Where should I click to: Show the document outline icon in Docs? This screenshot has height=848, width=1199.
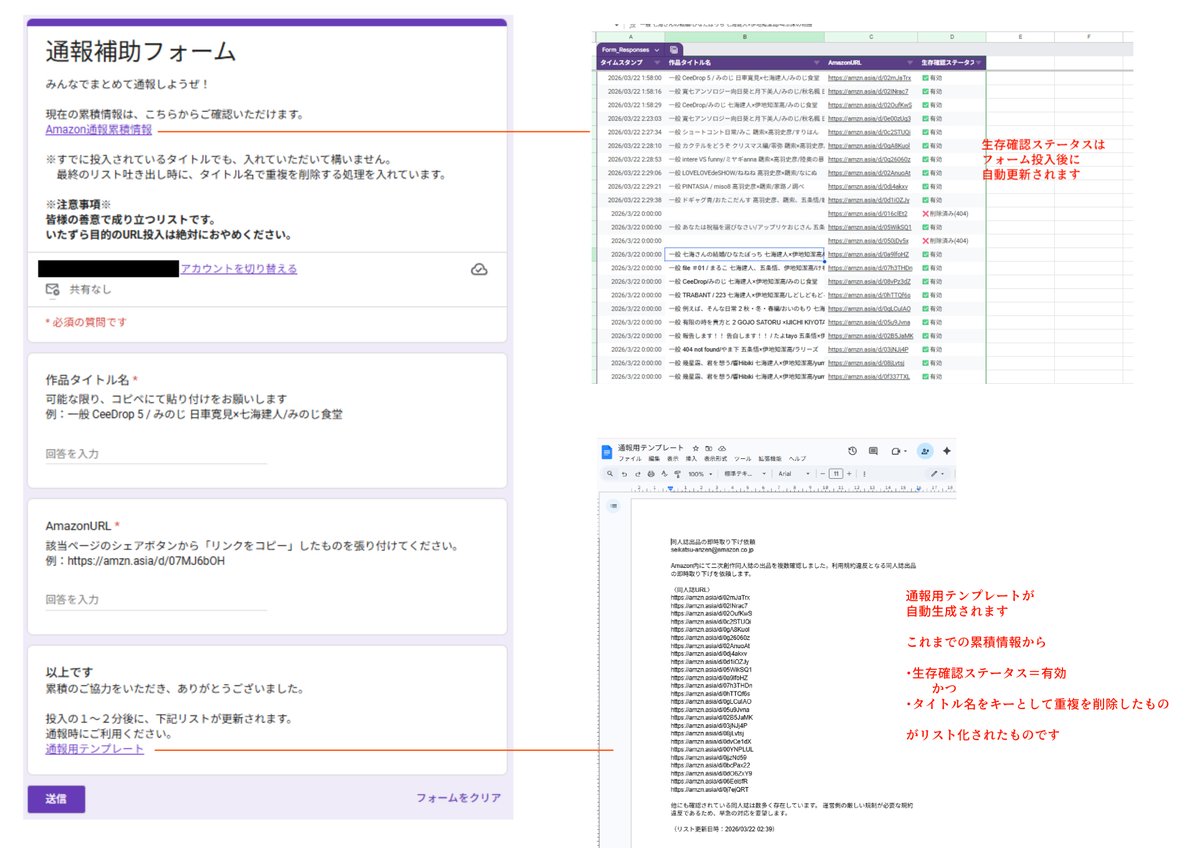point(613,505)
